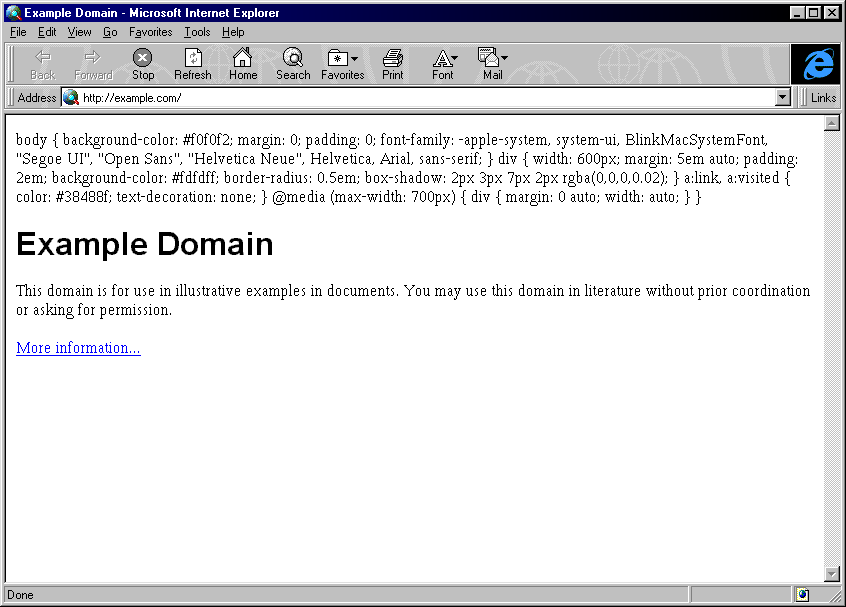The image size is (846, 607).
Task: Click the CSS text starting 'body { background-color'
Action: click(407, 168)
